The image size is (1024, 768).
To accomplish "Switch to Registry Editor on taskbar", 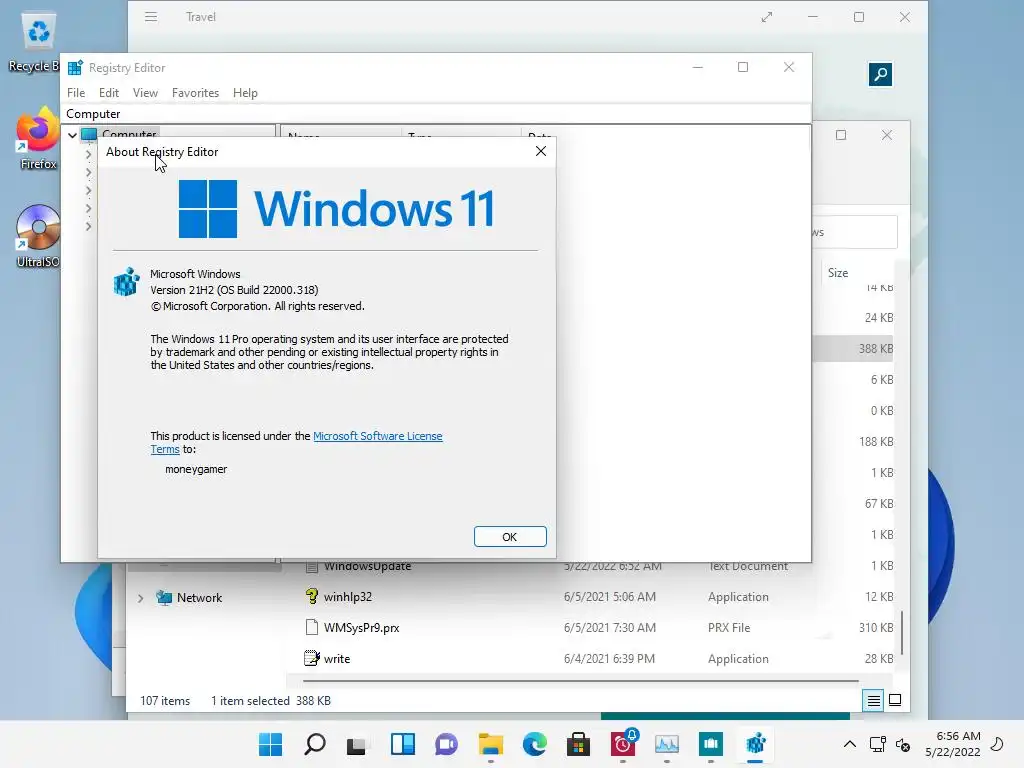I will tap(756, 744).
